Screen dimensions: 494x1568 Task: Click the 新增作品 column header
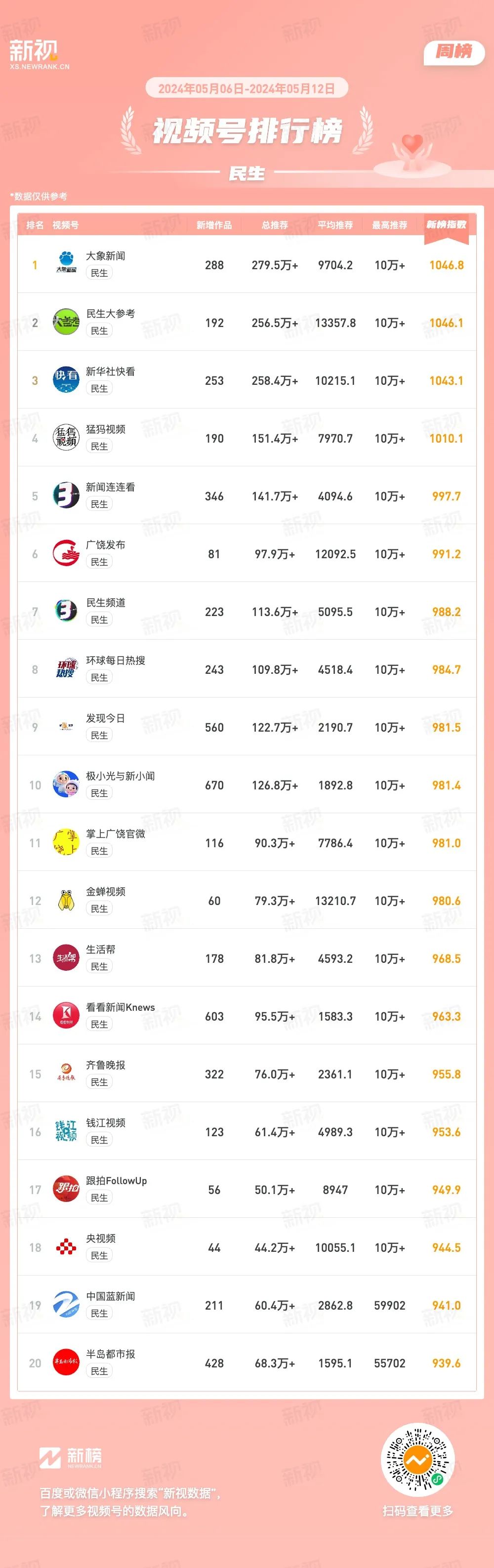click(214, 225)
